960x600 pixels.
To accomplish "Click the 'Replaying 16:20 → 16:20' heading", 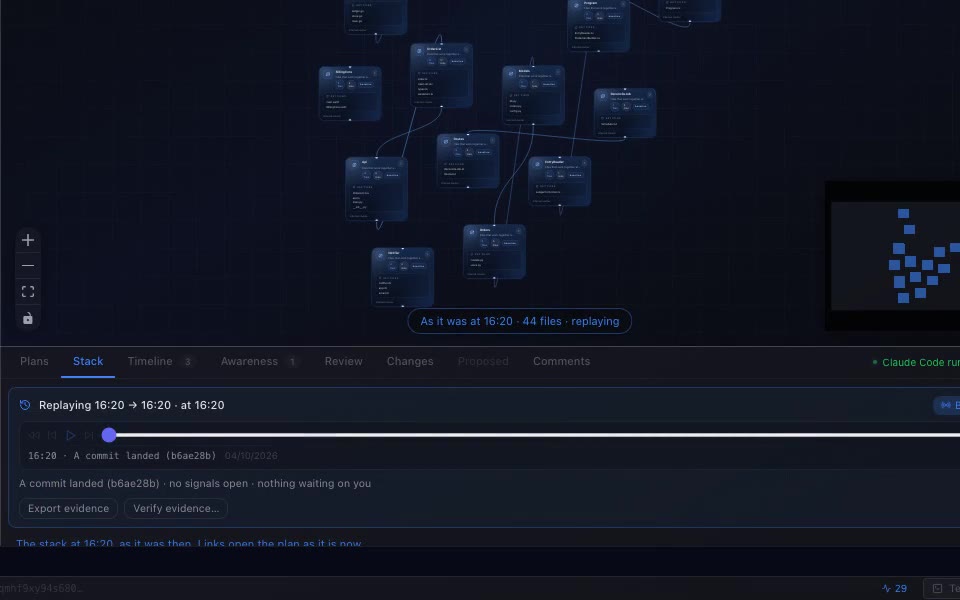I will pyautogui.click(x=132, y=405).
